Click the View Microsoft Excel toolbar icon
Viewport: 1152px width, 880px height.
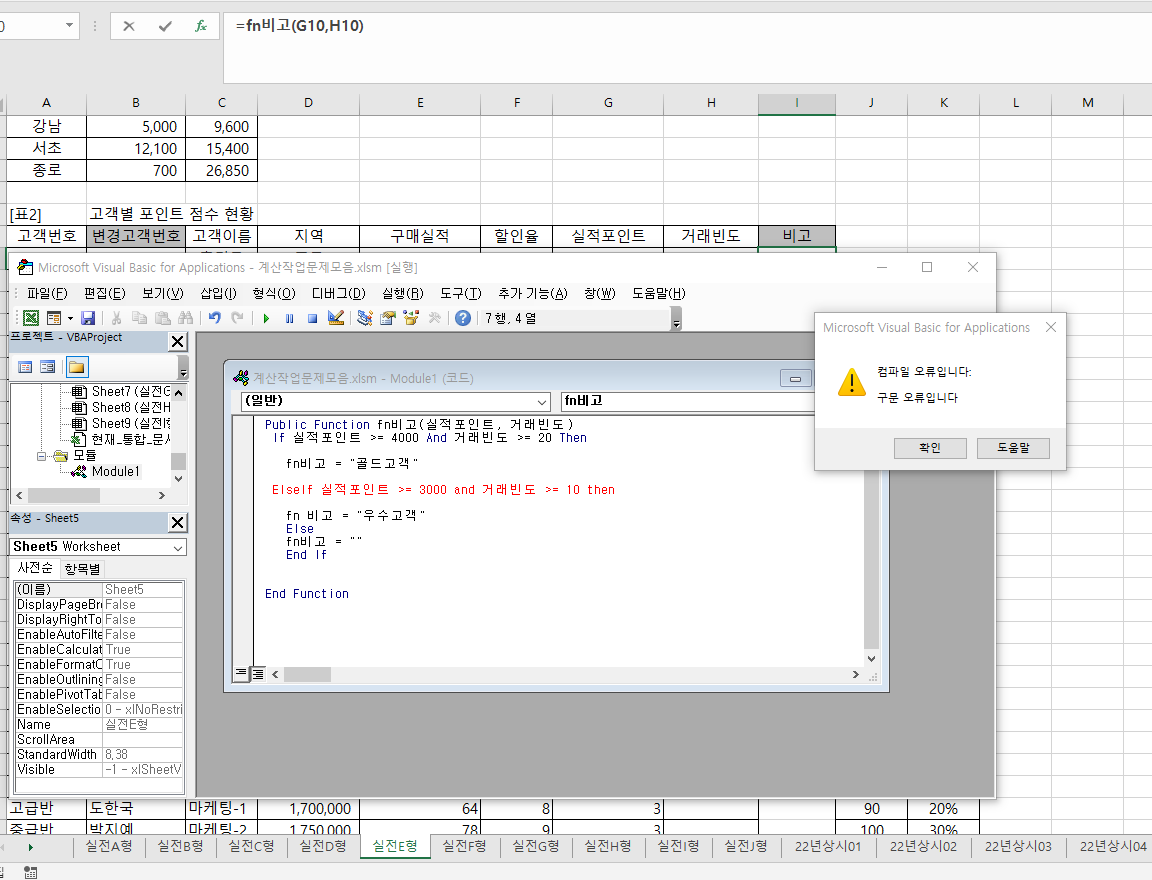pyautogui.click(x=31, y=318)
